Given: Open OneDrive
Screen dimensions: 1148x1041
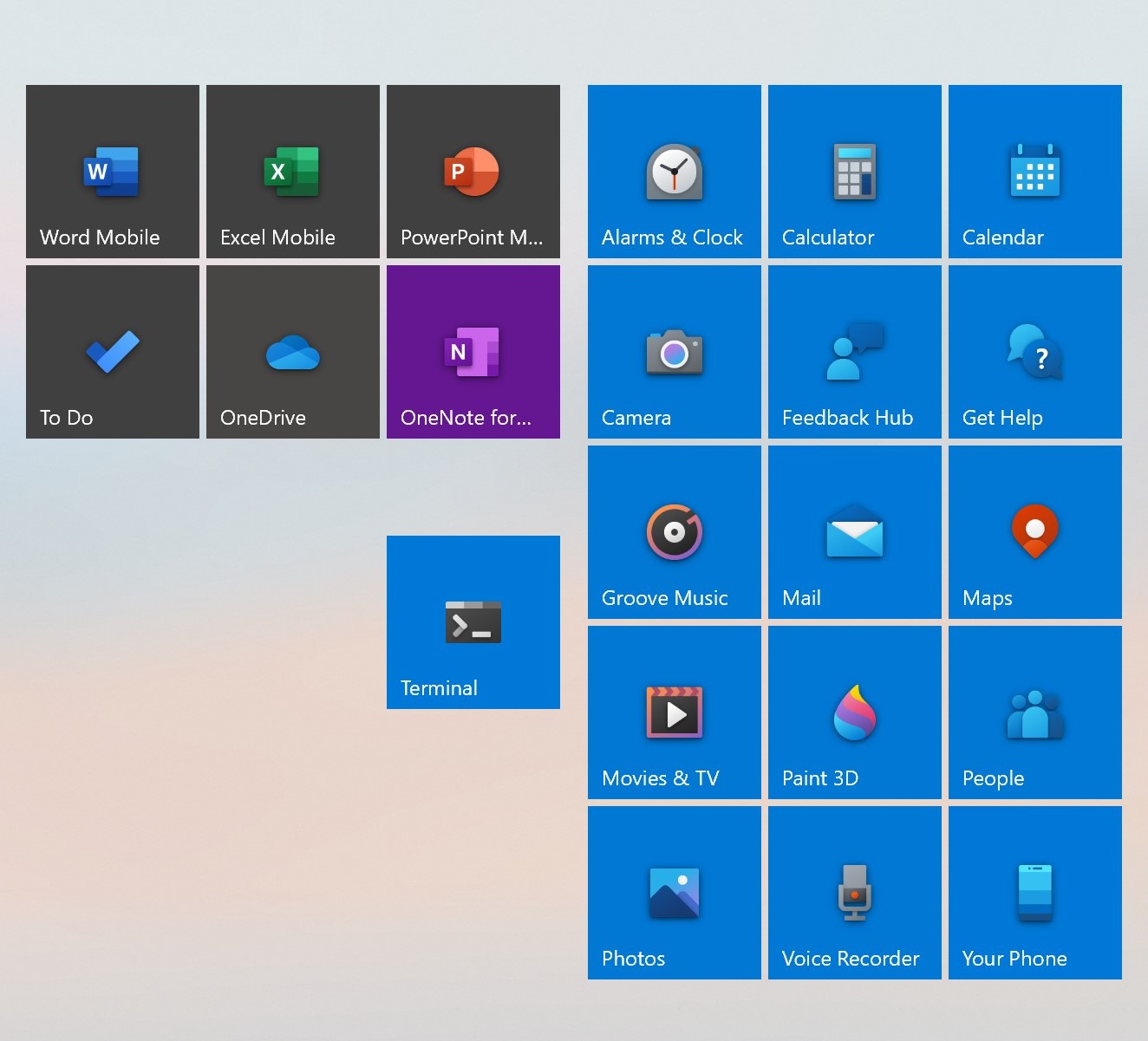Looking at the screenshot, I should tap(292, 352).
